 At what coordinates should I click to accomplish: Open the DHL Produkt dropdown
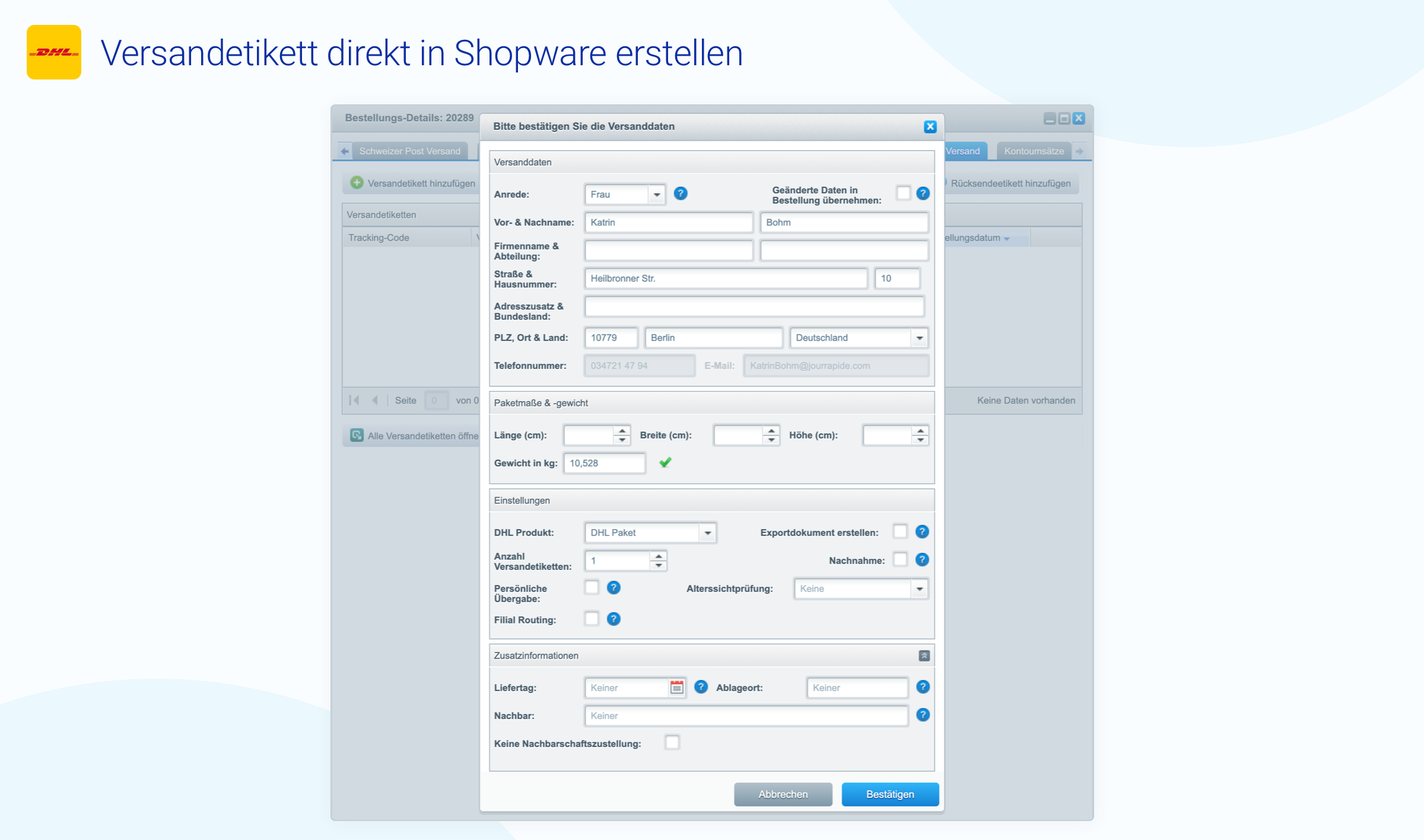pyautogui.click(x=708, y=533)
